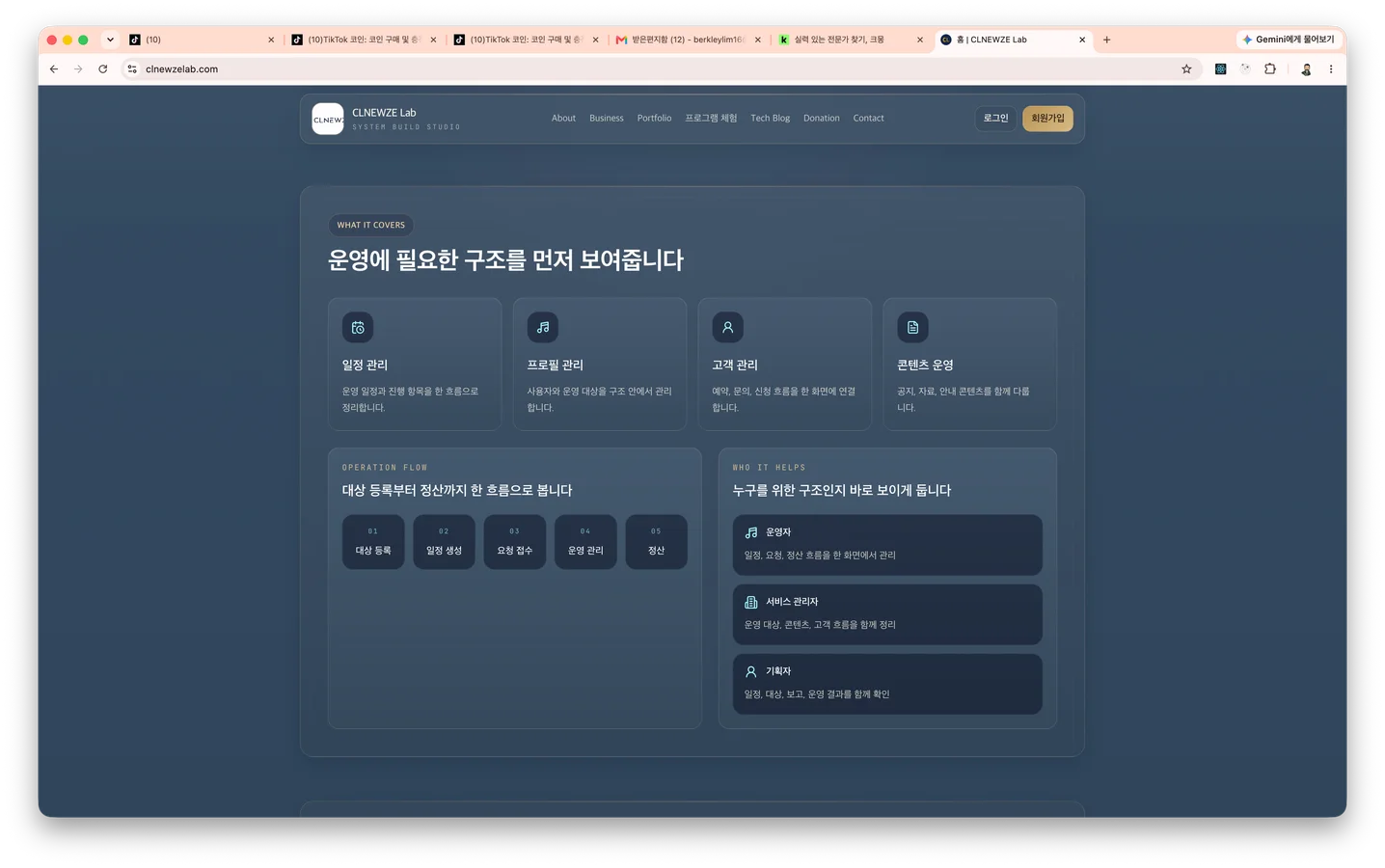Close the Gmail 받은편지함 tab

pyautogui.click(x=757, y=40)
